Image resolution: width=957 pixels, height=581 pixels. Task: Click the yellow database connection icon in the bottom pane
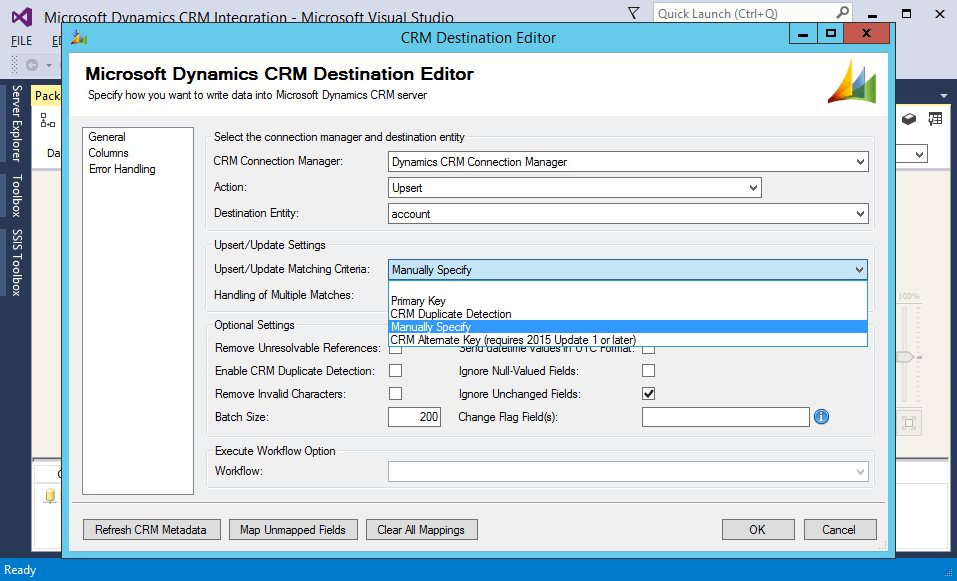(x=50, y=496)
